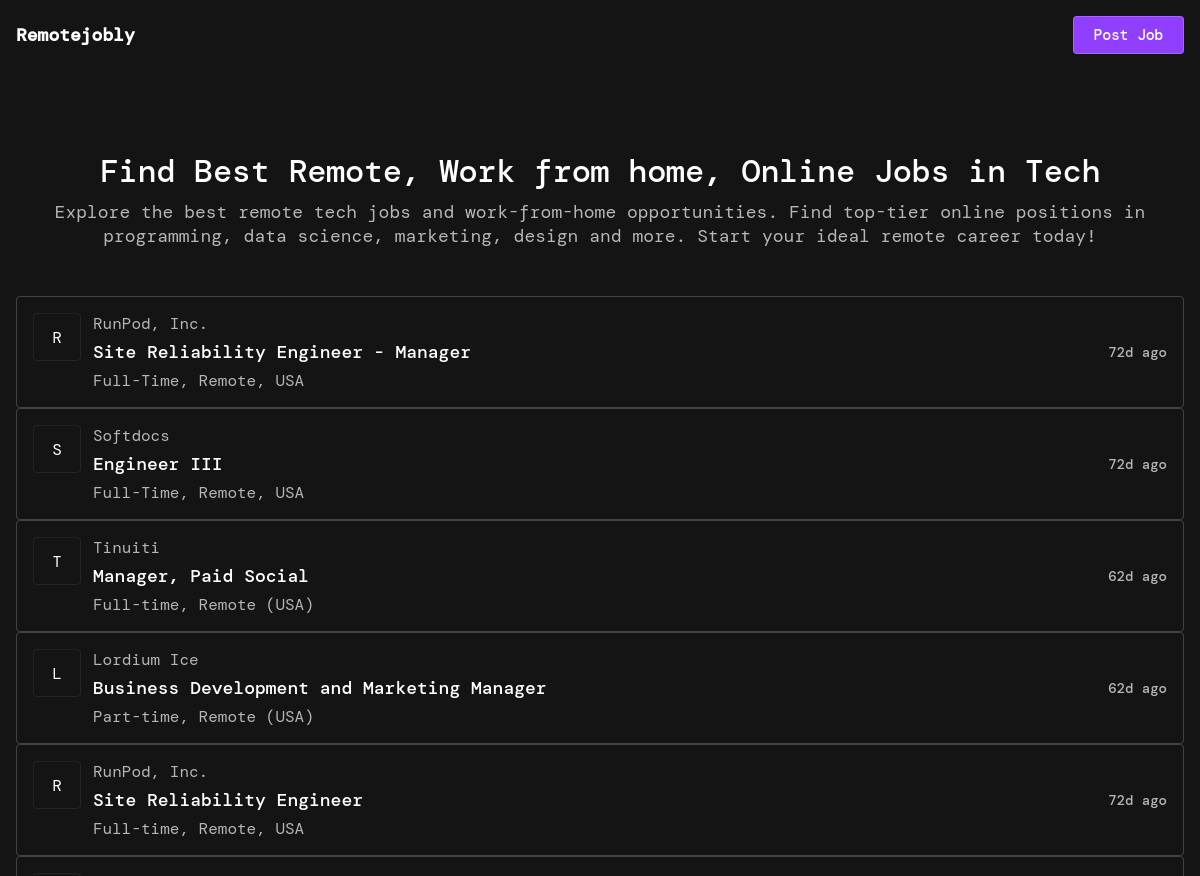Viewport: 1200px width, 876px height.
Task: Click 'Full-Time, Remote, USA' under Engineer III
Action: [198, 493]
